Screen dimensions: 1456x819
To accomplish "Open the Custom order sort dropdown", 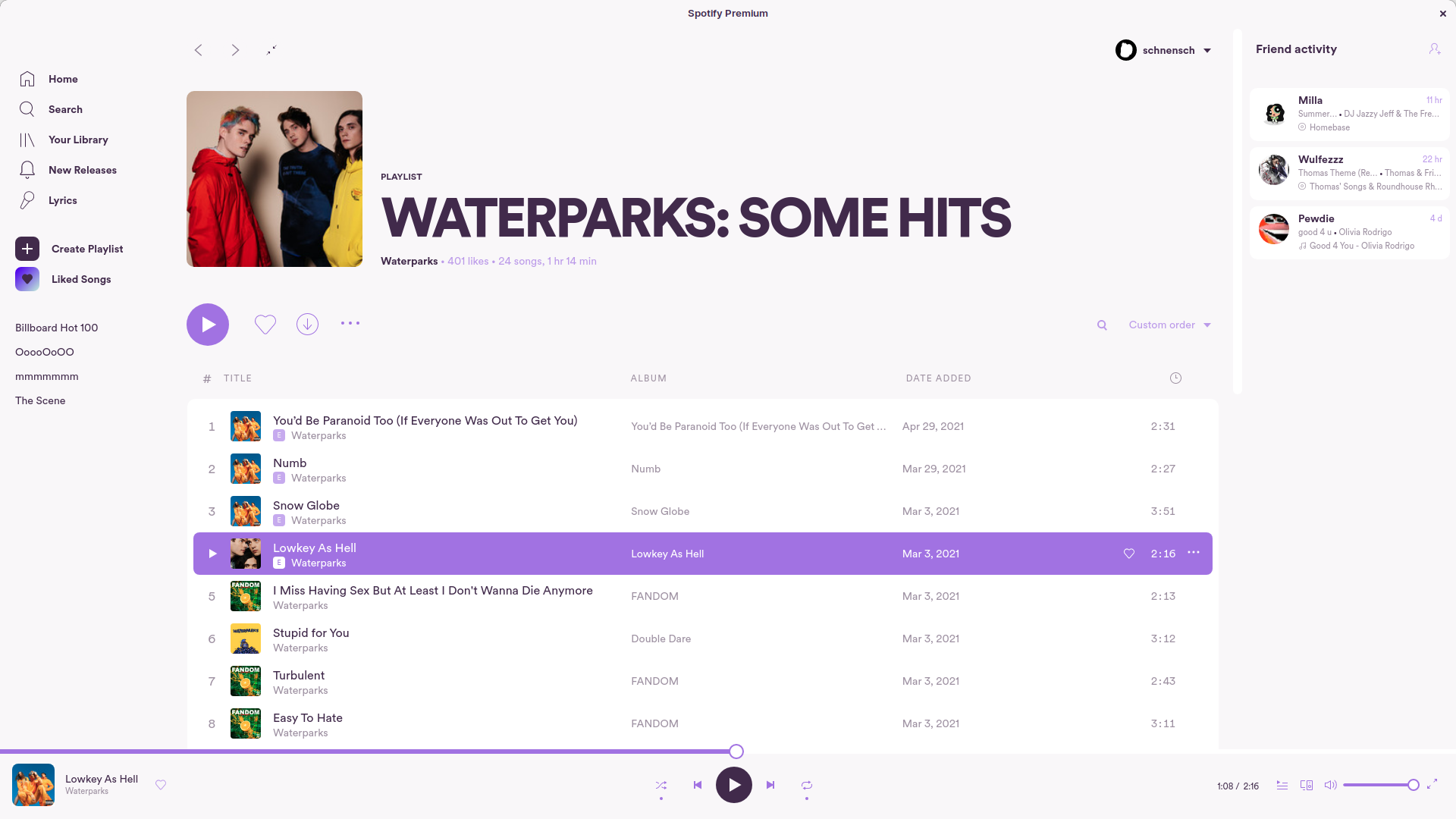I will click(1169, 325).
